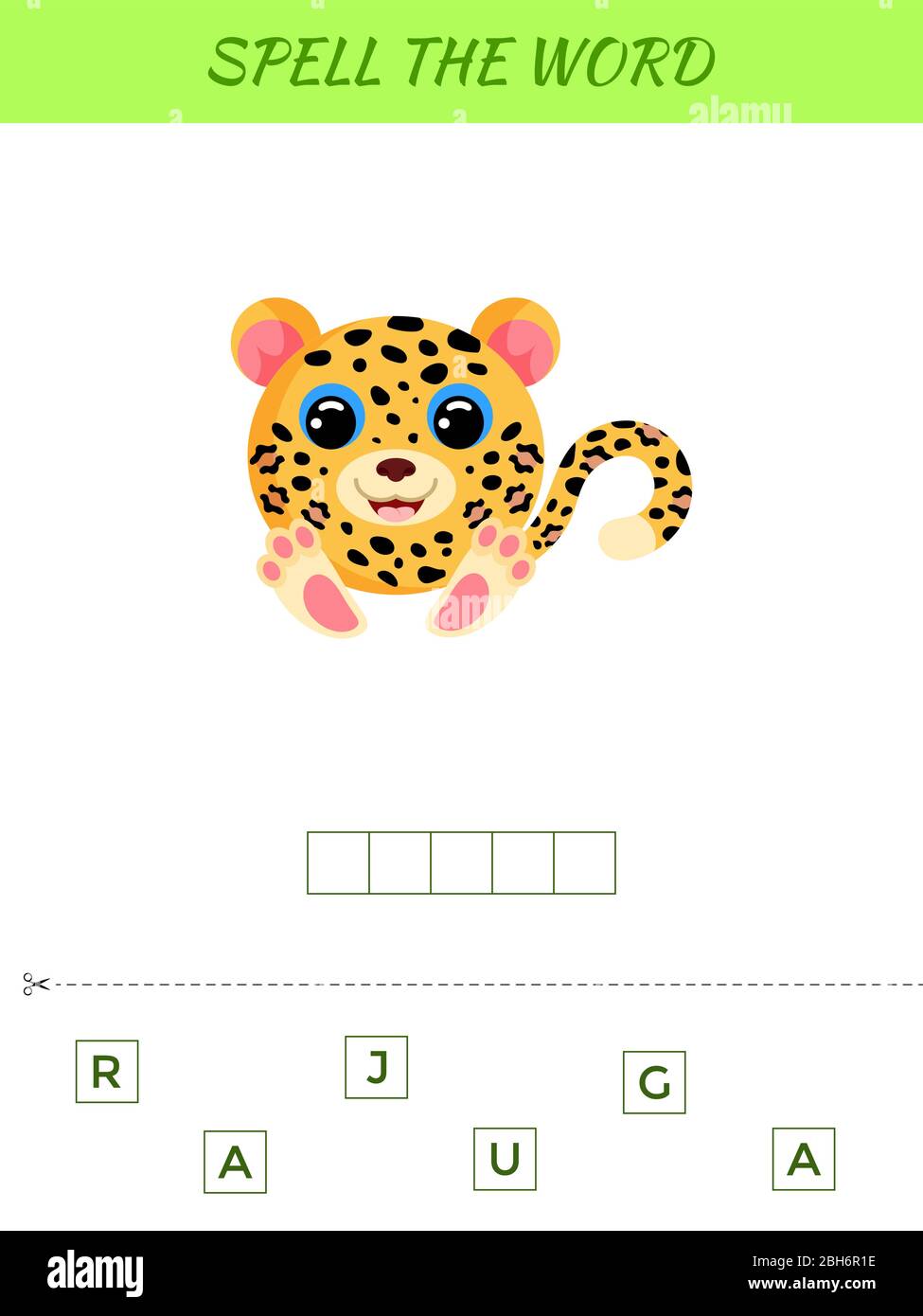Choose the letter U tile

pyautogui.click(x=505, y=1159)
